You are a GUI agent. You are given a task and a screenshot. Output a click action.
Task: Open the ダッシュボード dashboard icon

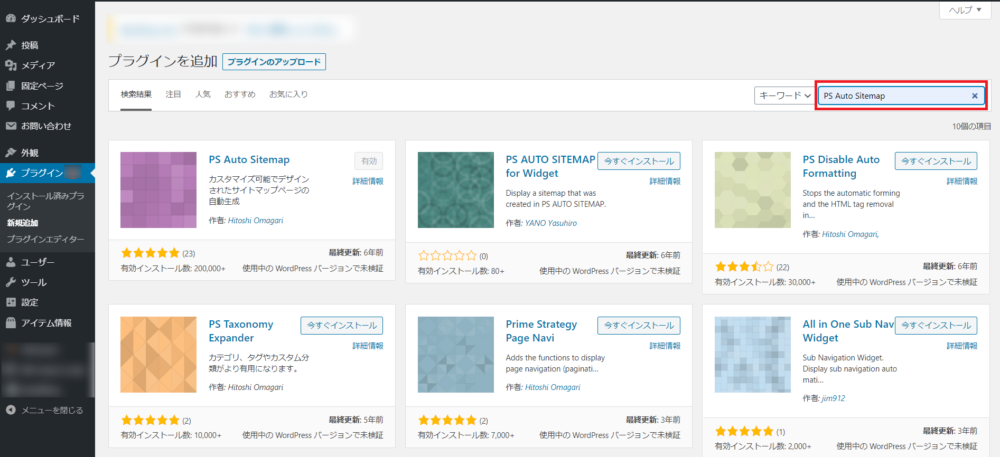tap(10, 18)
